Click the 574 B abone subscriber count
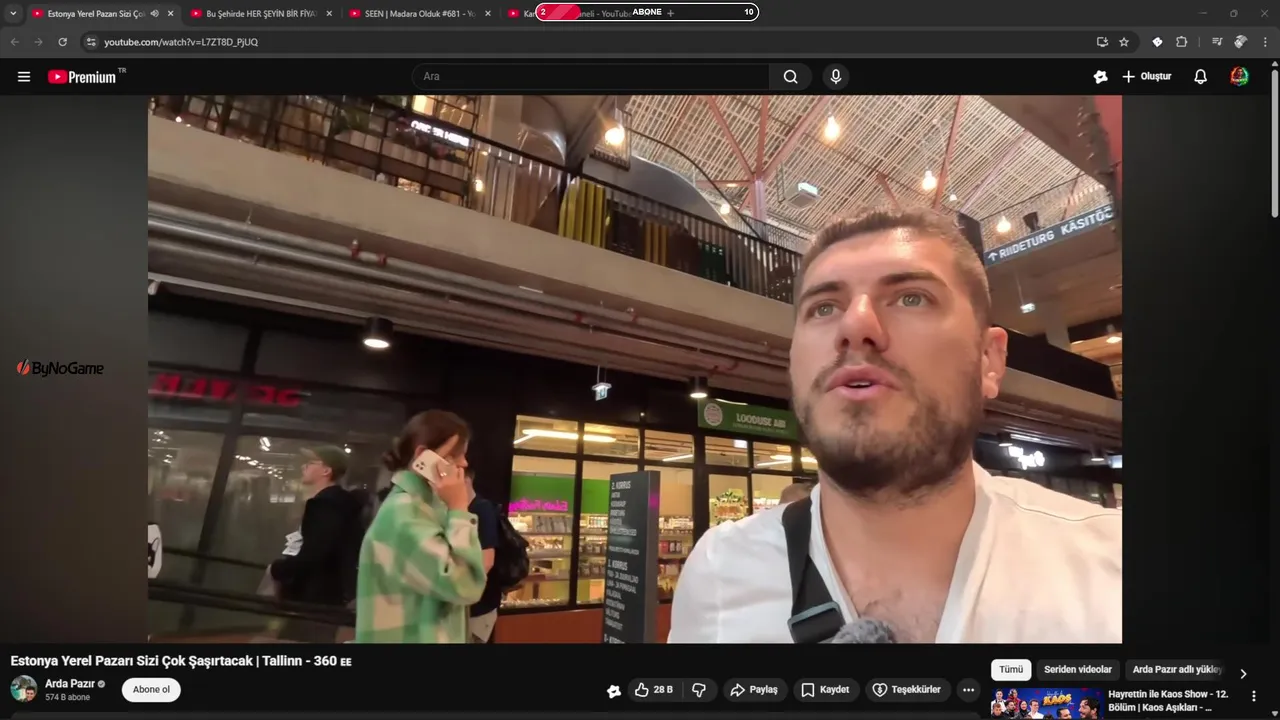1280x720 pixels. pos(67,697)
